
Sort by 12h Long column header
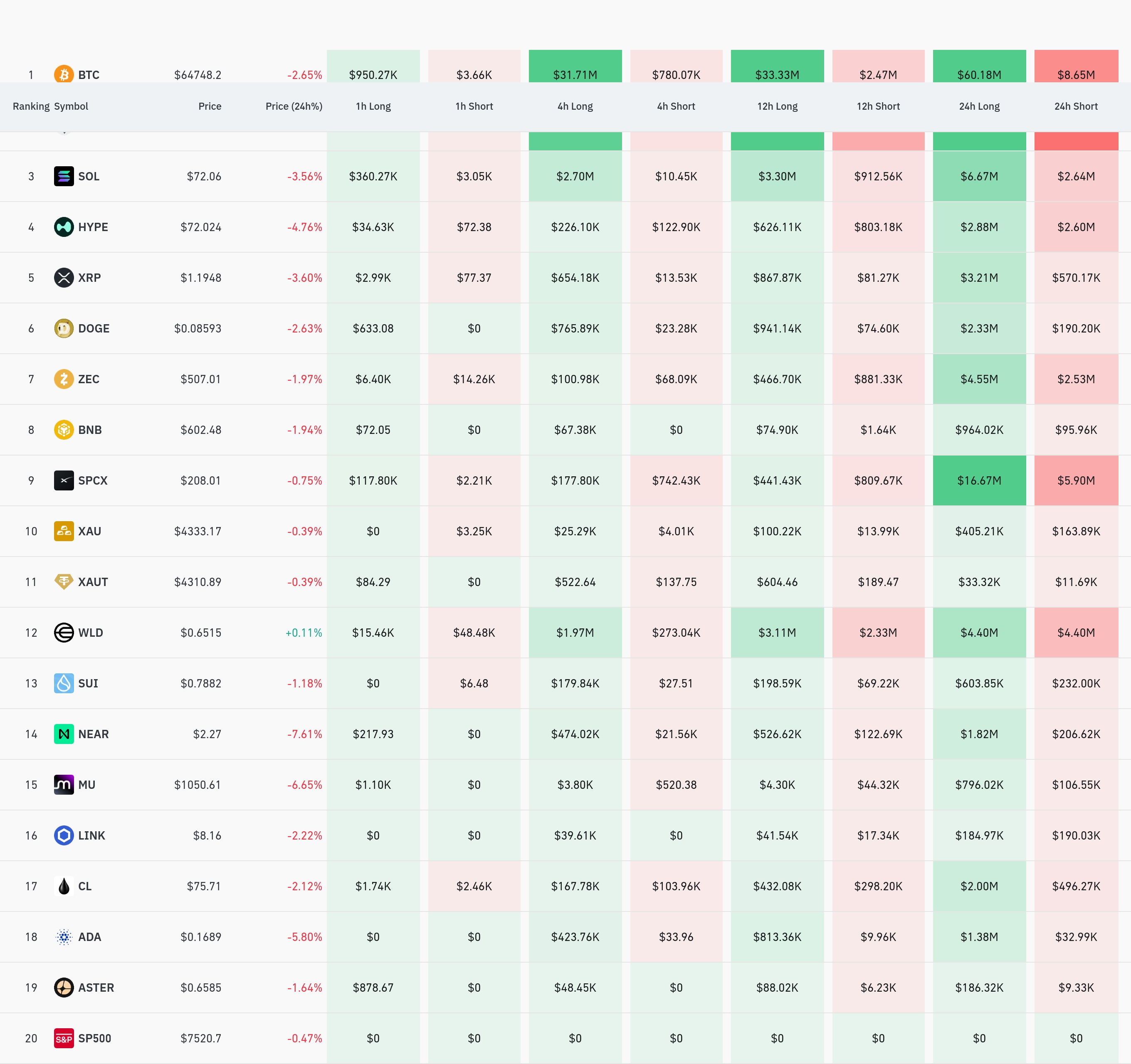coord(777,106)
